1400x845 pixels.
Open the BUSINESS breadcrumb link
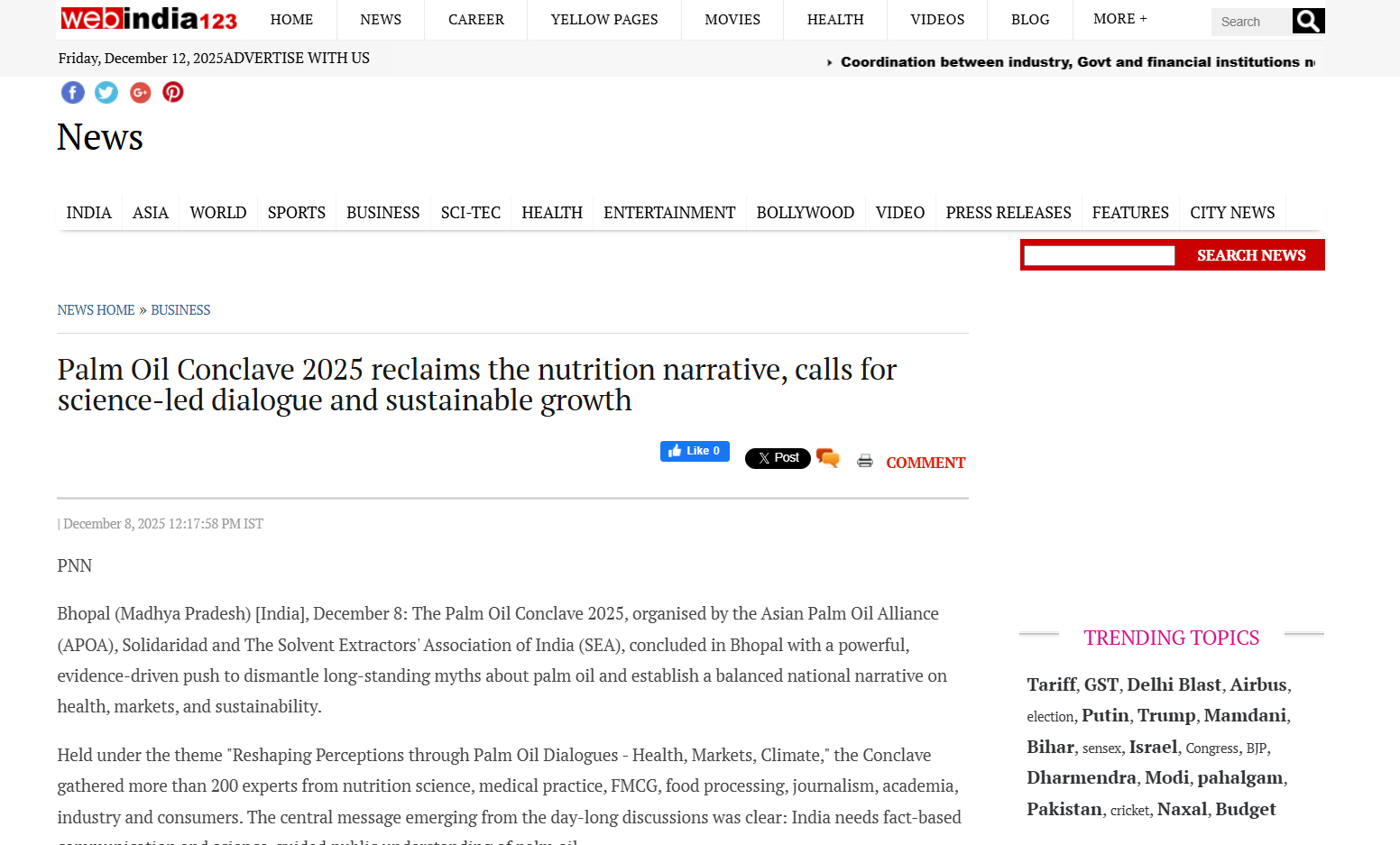click(180, 310)
